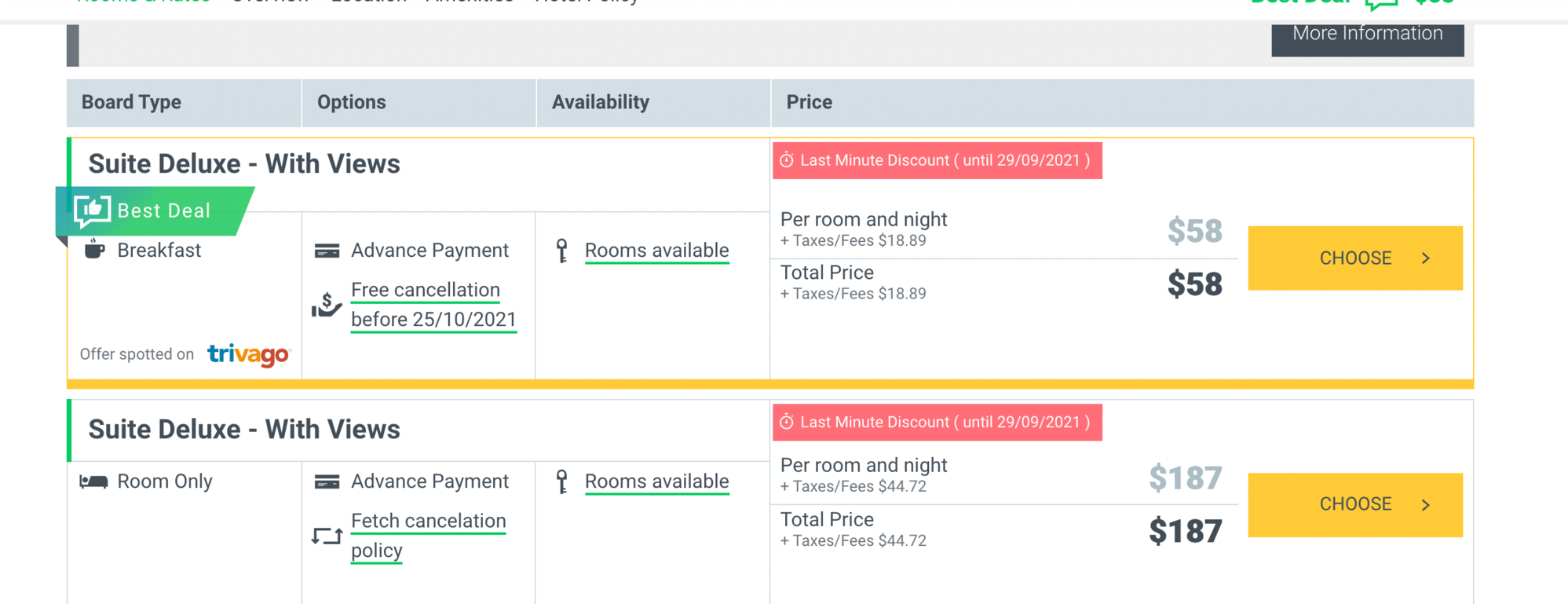This screenshot has height=604, width=1568.
Task: Choose the $58 Breakfast room offer
Action: (1355, 258)
